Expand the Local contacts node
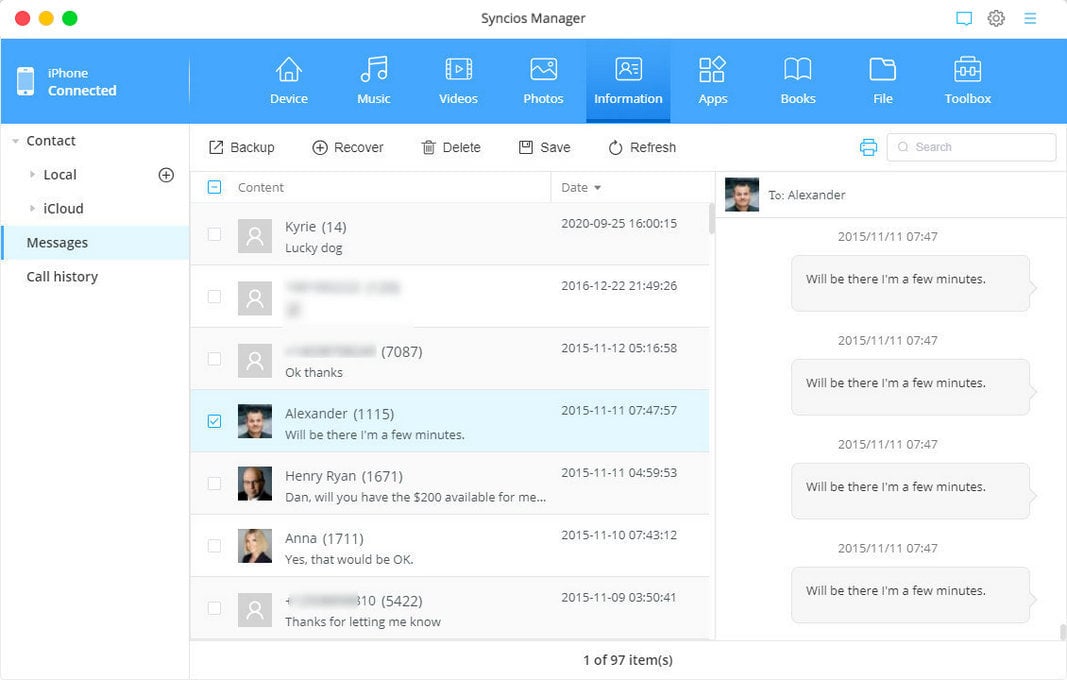This screenshot has width=1067, height=680. (32, 174)
